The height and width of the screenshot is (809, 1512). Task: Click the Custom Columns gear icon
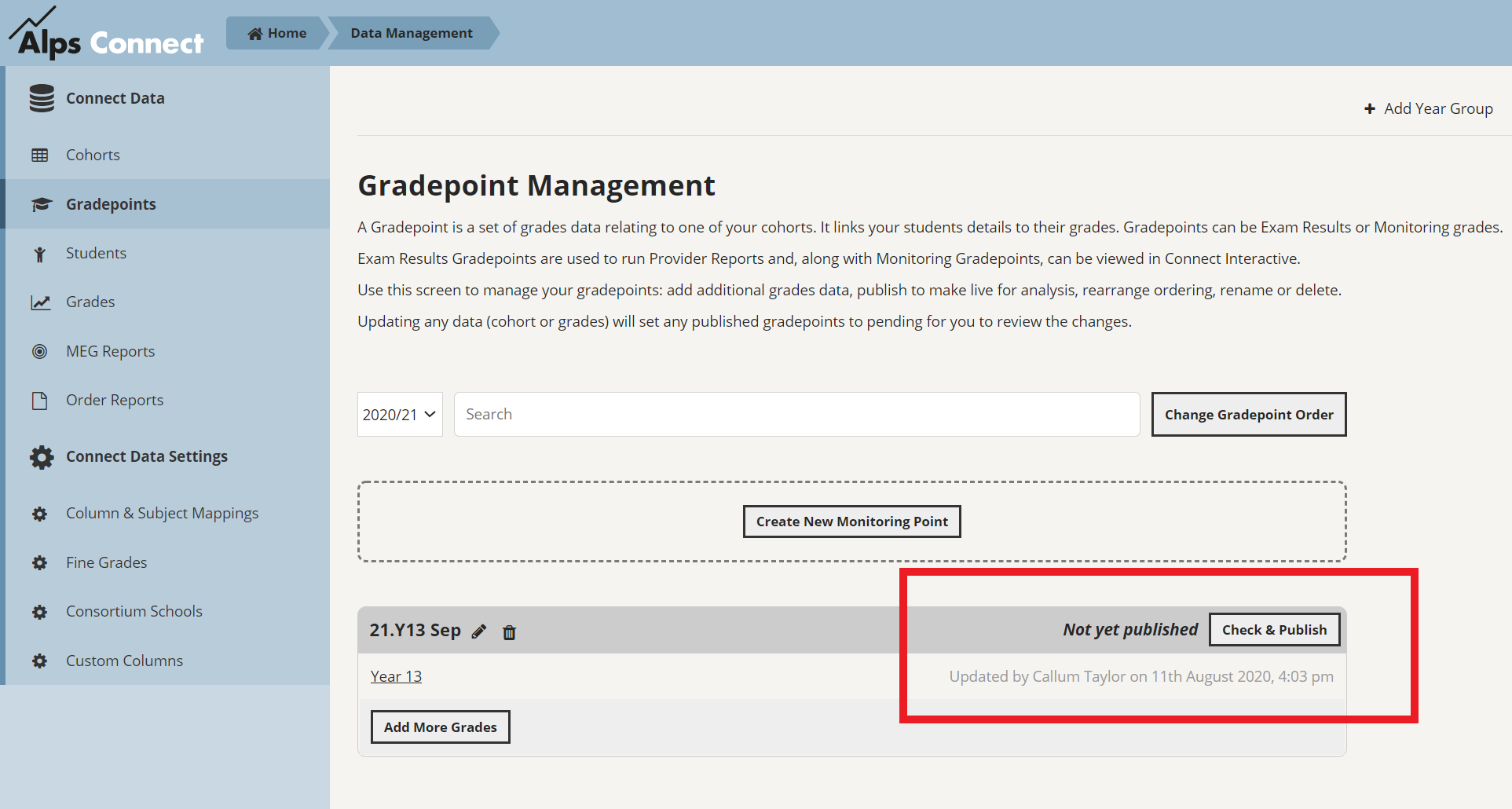pyautogui.click(x=39, y=661)
